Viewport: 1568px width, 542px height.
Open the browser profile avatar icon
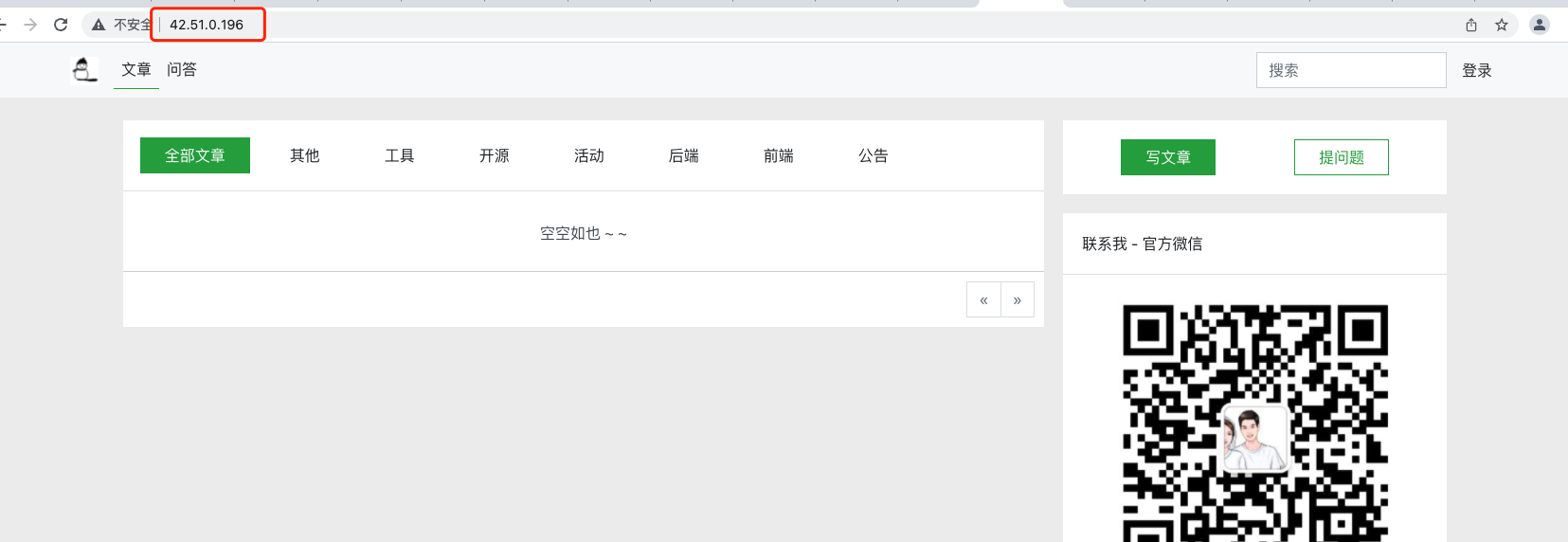click(x=1540, y=25)
